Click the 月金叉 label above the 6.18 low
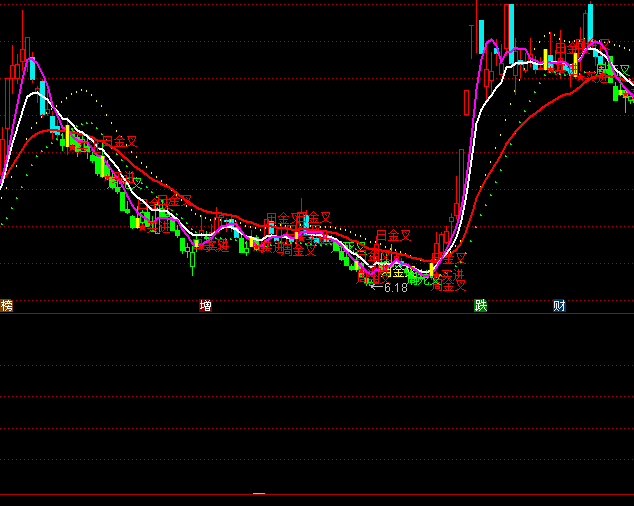The width and height of the screenshot is (634, 506). click(x=393, y=236)
